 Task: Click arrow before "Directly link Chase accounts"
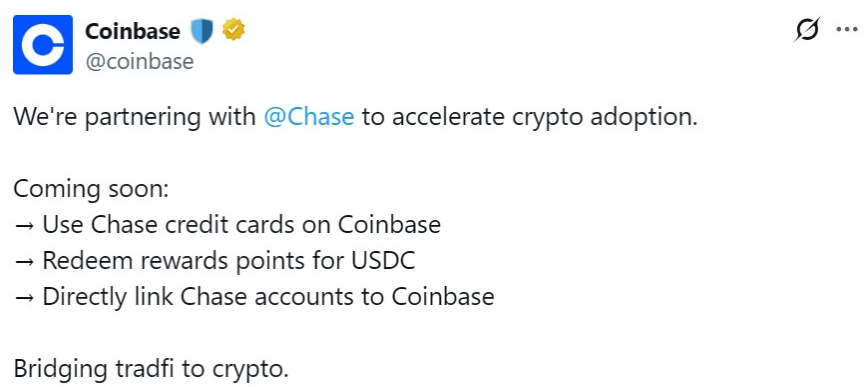(25, 297)
